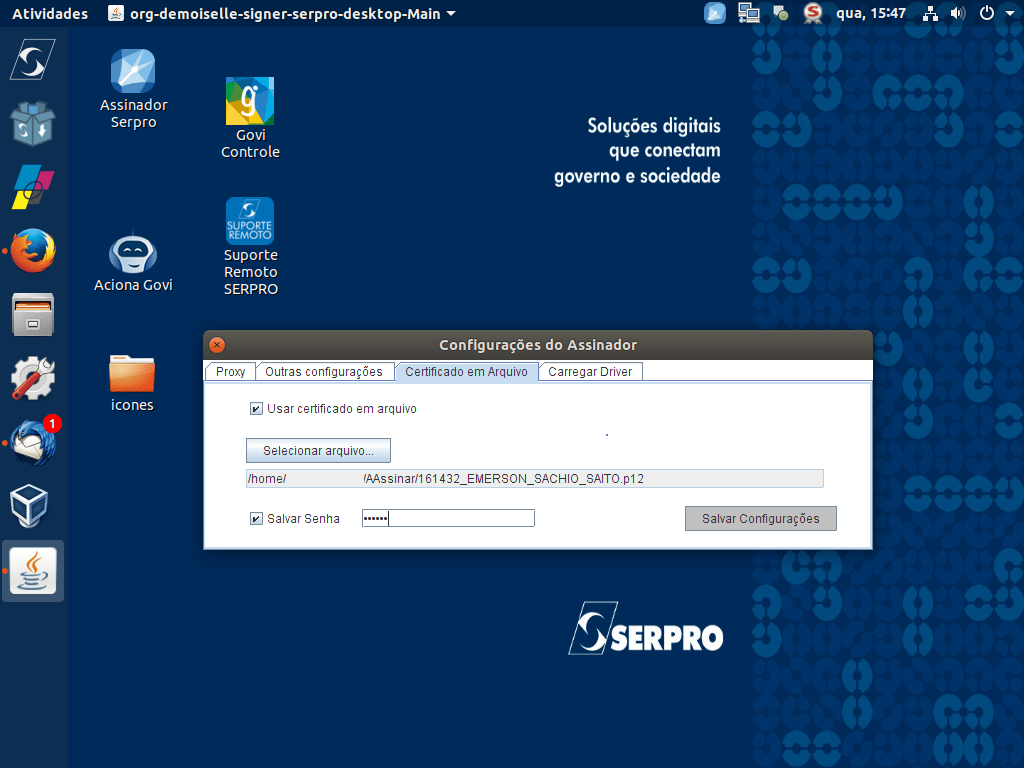Click the Configurações do Assinador title bar
Image resolution: width=1024 pixels, height=768 pixels.
click(x=538, y=345)
